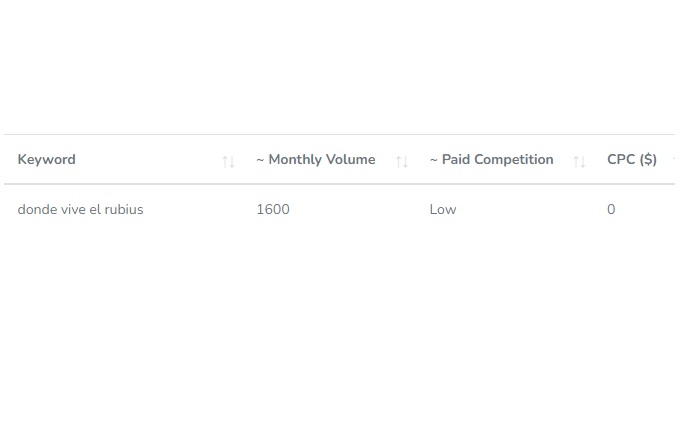Image resolution: width=682 pixels, height=430 pixels.
Task: Click the Paid Competition descending sort arrow
Action: pyautogui.click(x=583, y=161)
